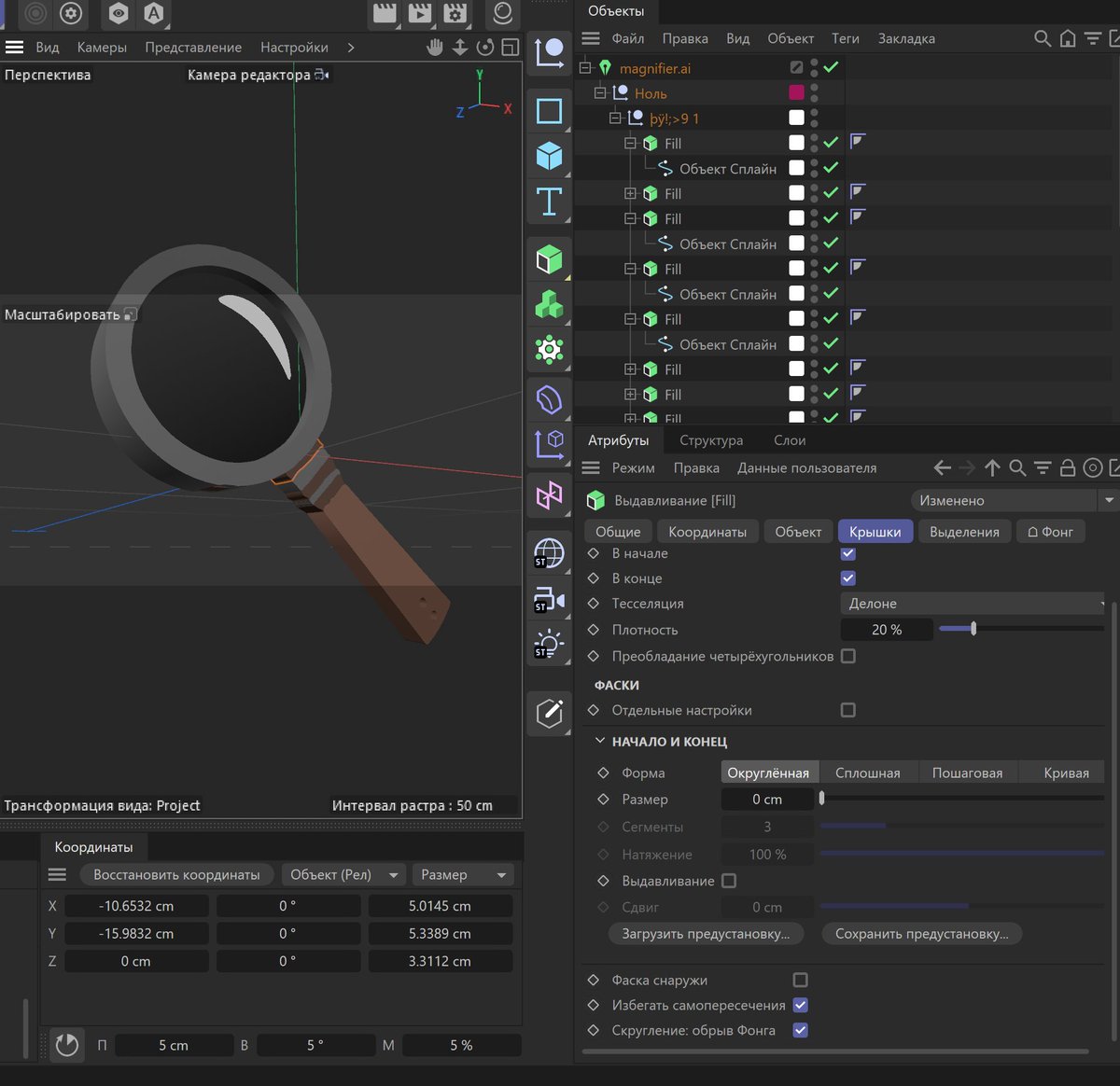
Task: Open the Cloner (MoGraph) tool icon
Action: click(549, 304)
